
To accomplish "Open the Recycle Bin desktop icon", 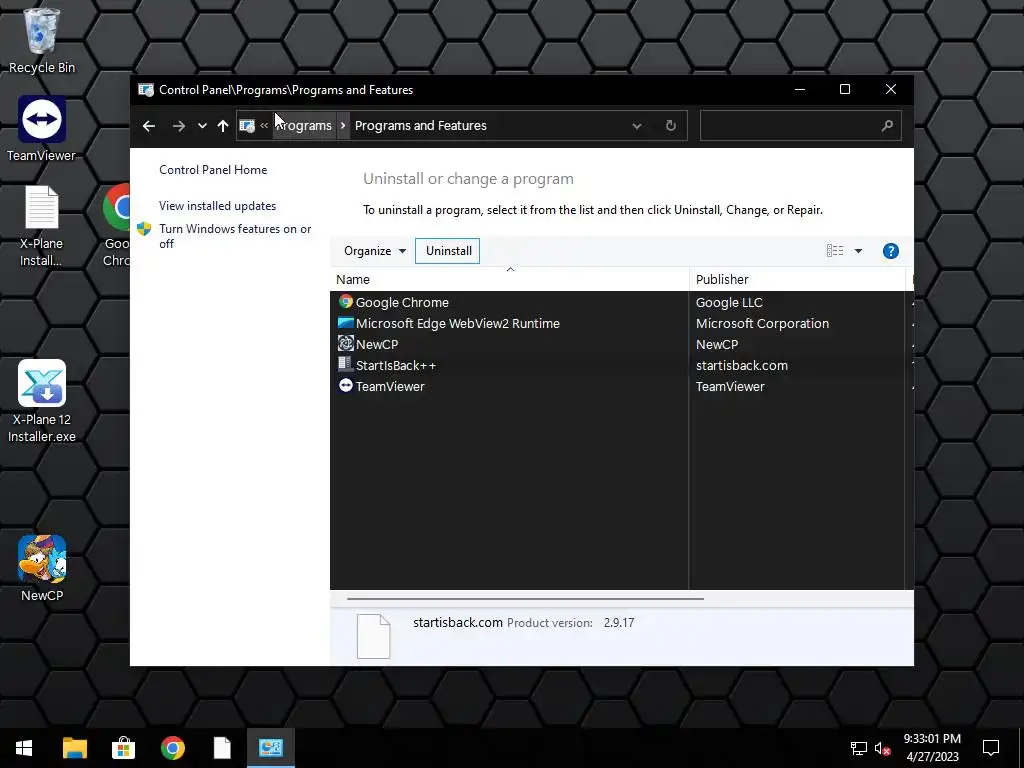I will coord(41,40).
